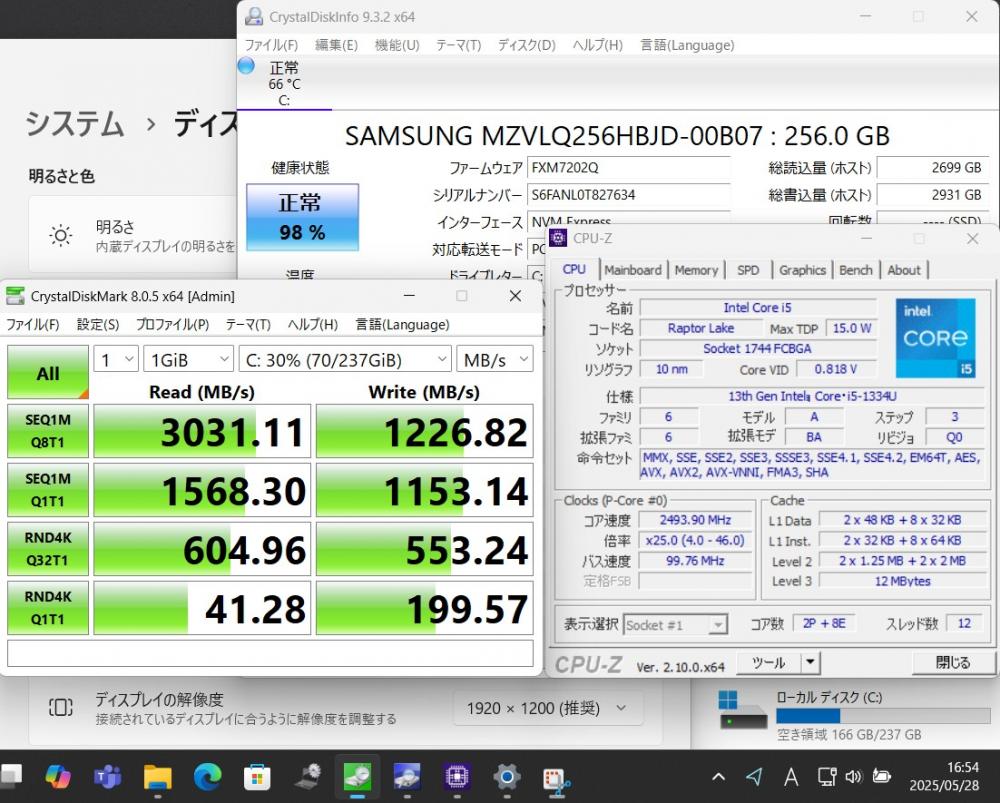Click the brightness sun icon in Settings
Image resolution: width=1000 pixels, height=803 pixels.
pos(61,235)
